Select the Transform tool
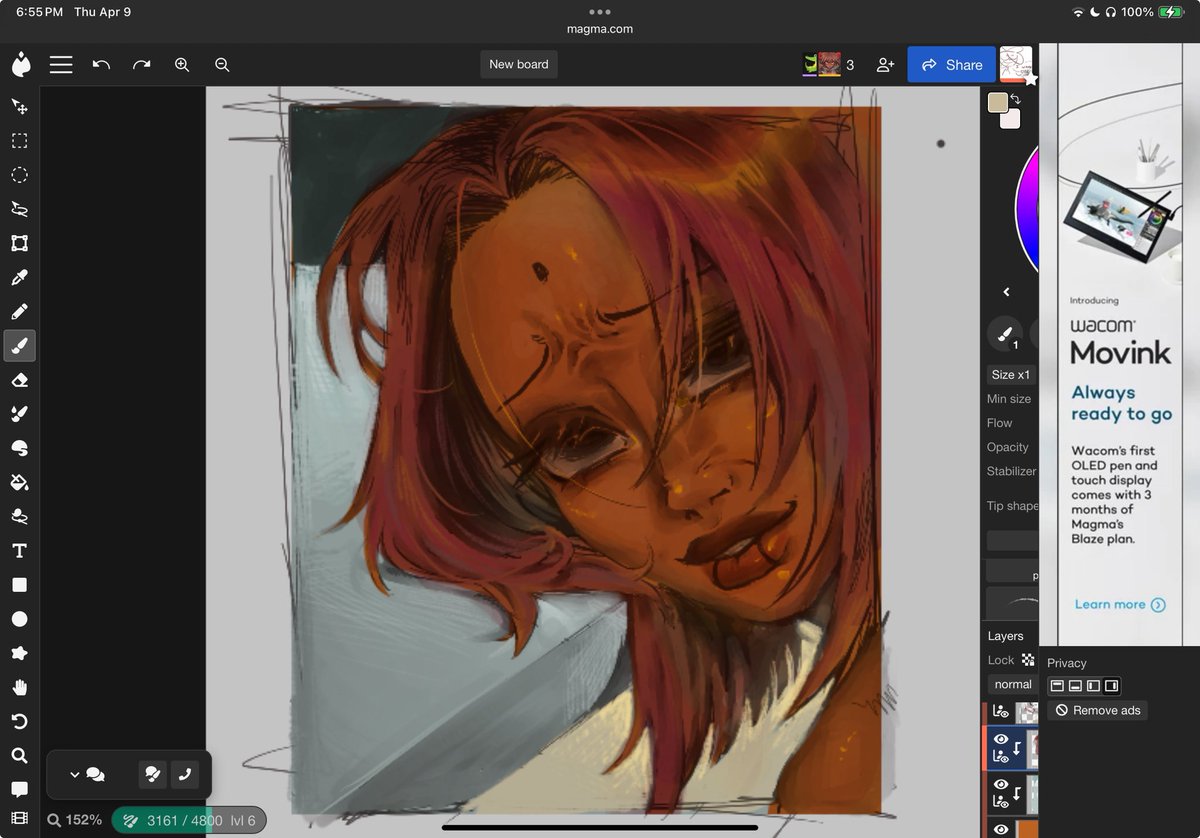The image size is (1200, 838). (x=19, y=243)
